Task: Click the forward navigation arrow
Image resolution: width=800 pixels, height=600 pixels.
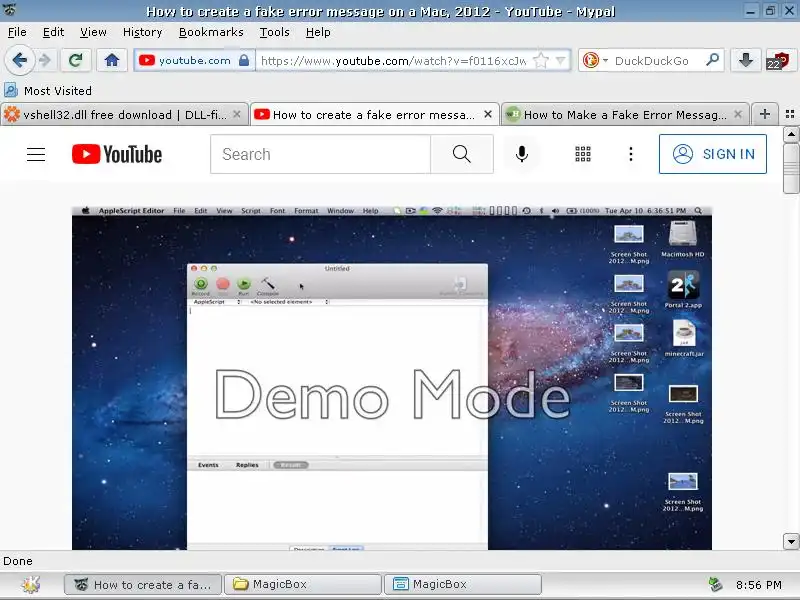Action: [x=45, y=61]
